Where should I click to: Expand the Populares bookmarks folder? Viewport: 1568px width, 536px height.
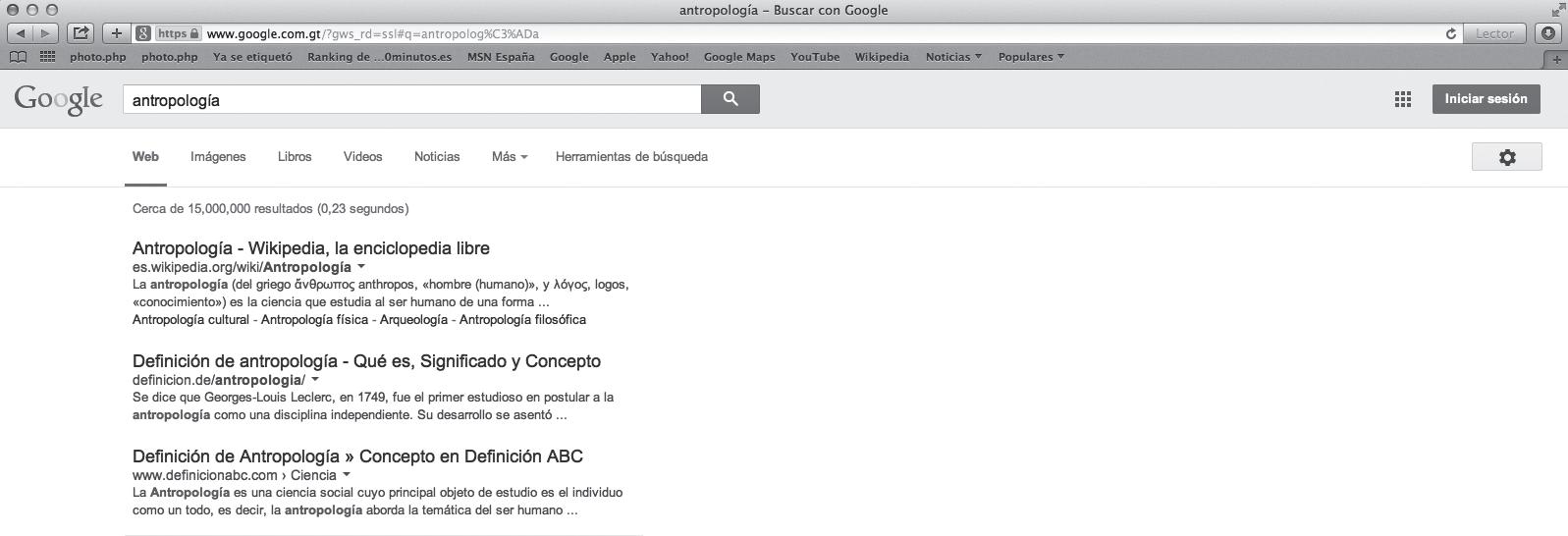(1031, 57)
